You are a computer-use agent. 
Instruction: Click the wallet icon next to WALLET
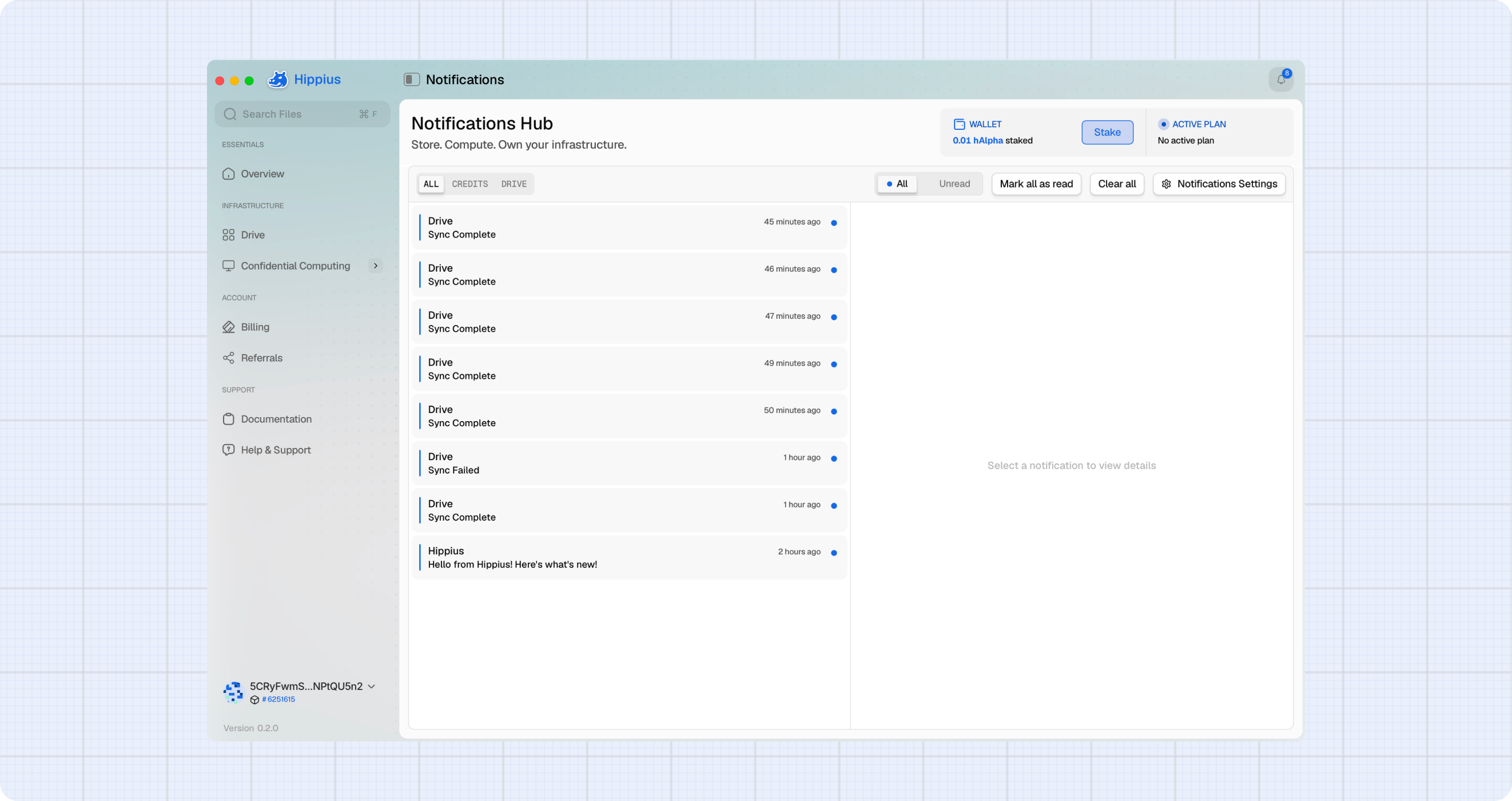(959, 124)
